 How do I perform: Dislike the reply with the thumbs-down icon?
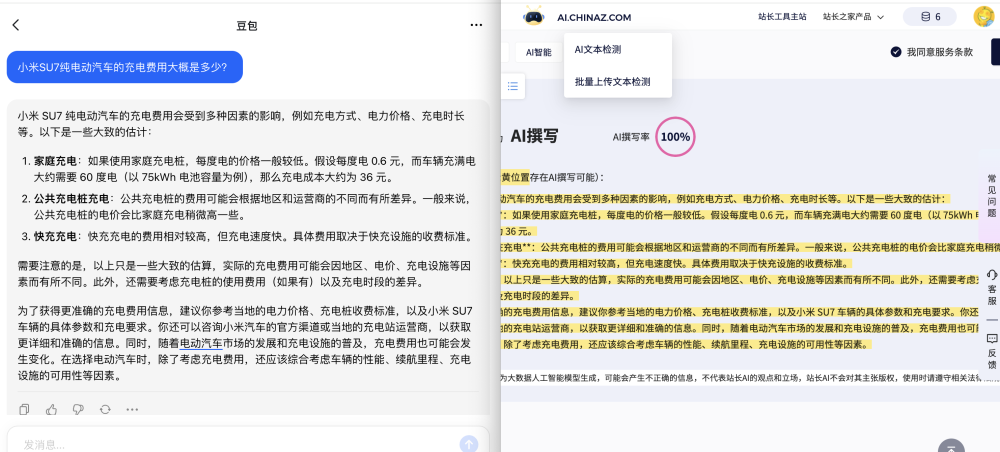[78, 409]
